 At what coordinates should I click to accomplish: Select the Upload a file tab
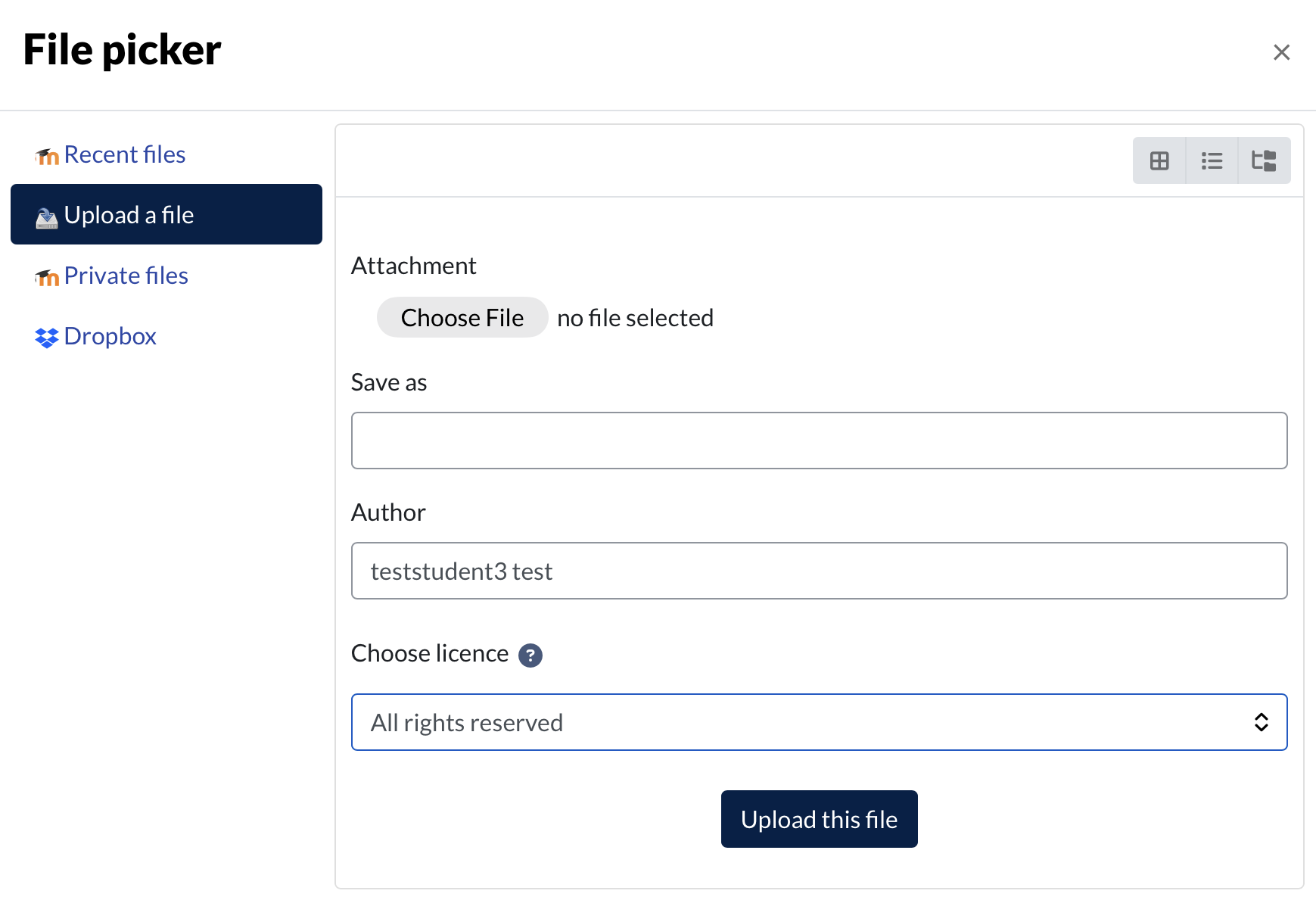tap(166, 214)
